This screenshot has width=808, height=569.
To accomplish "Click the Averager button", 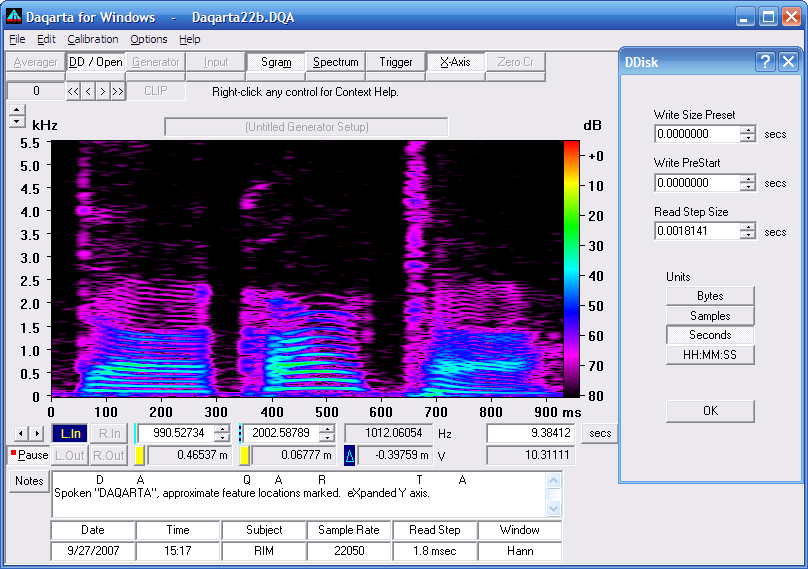I will point(36,62).
